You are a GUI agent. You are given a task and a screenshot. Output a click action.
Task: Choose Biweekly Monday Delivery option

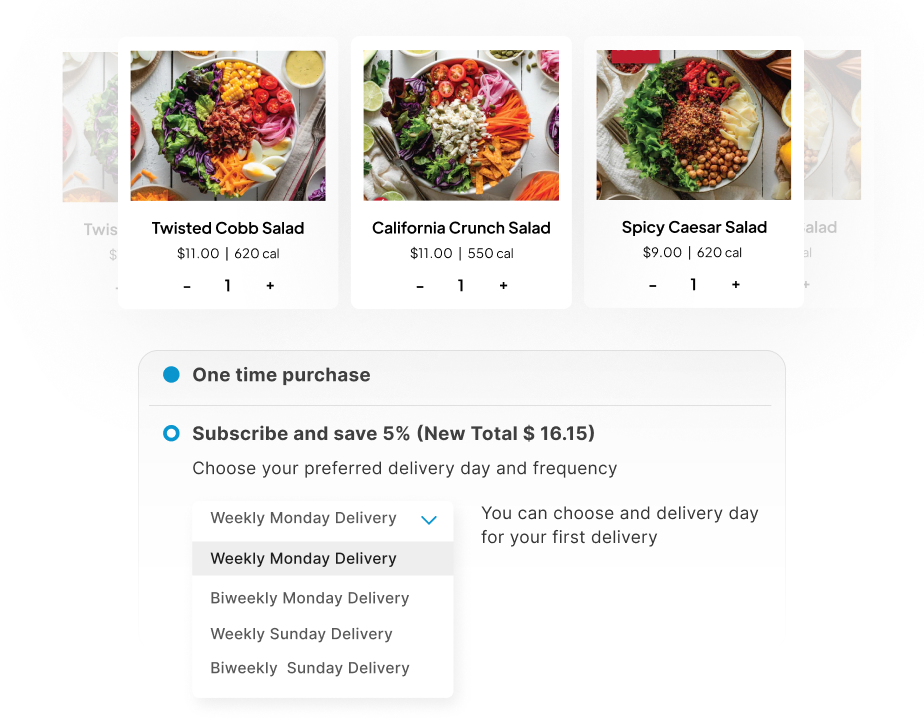click(310, 598)
